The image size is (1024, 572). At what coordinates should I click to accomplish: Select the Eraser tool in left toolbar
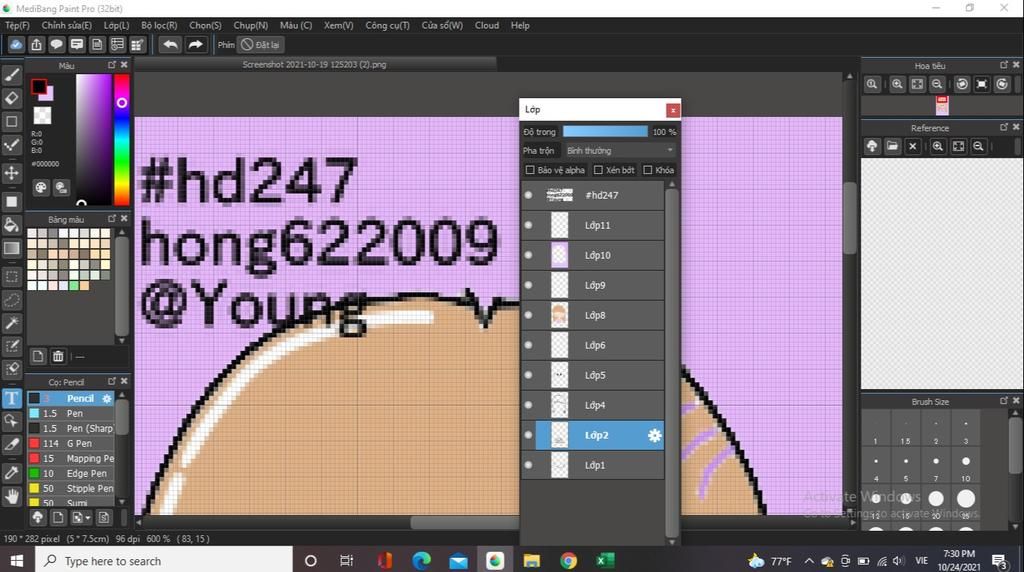click(x=12, y=99)
